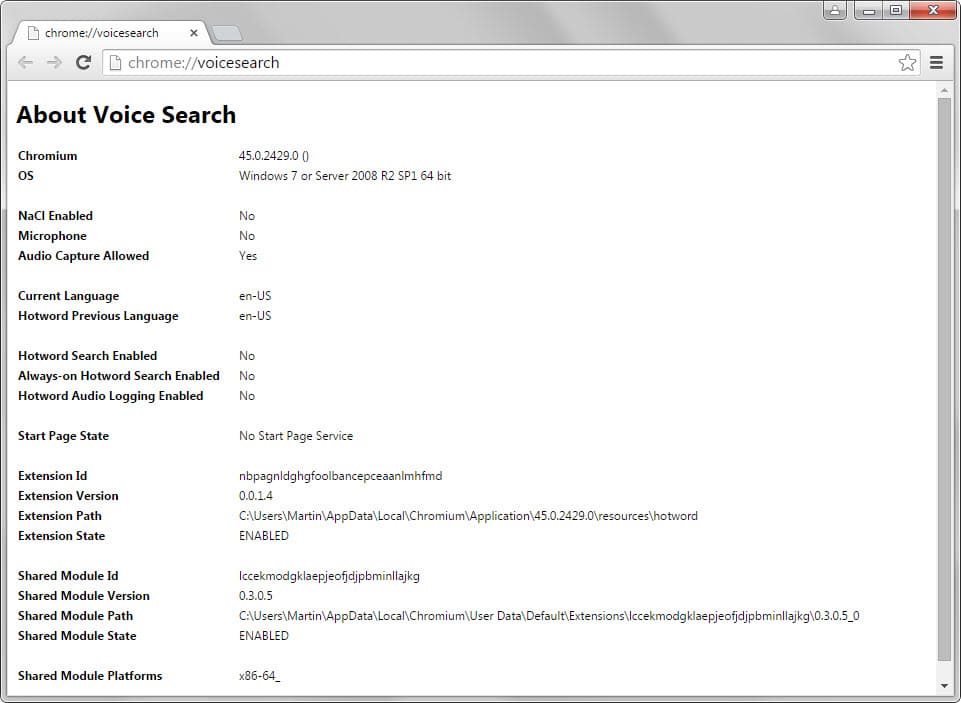Click the Extension Id value string
Viewport: 961px width, 703px height.
tap(340, 476)
